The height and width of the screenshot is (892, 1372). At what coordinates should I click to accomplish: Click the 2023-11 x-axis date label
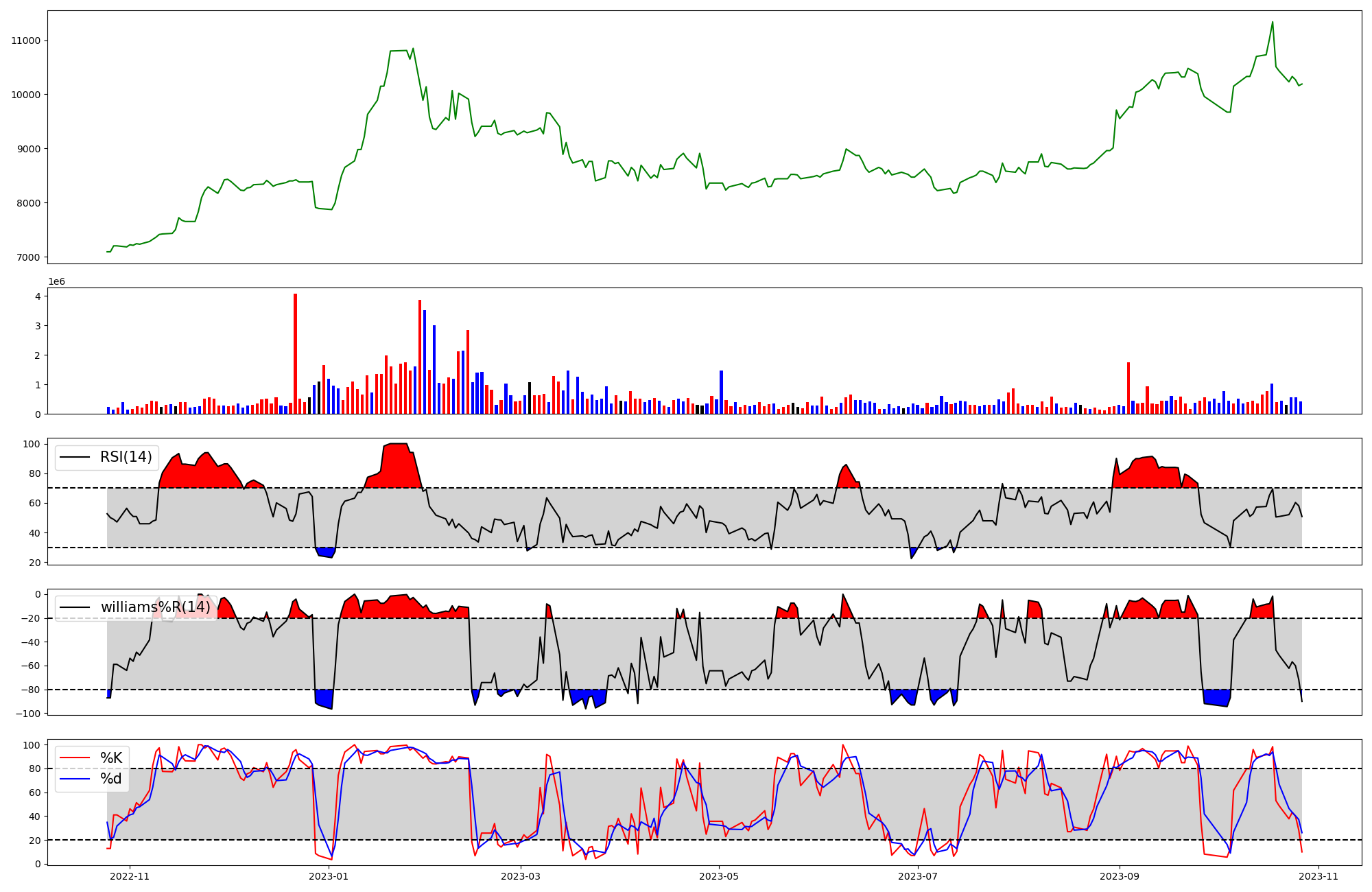(1318, 876)
